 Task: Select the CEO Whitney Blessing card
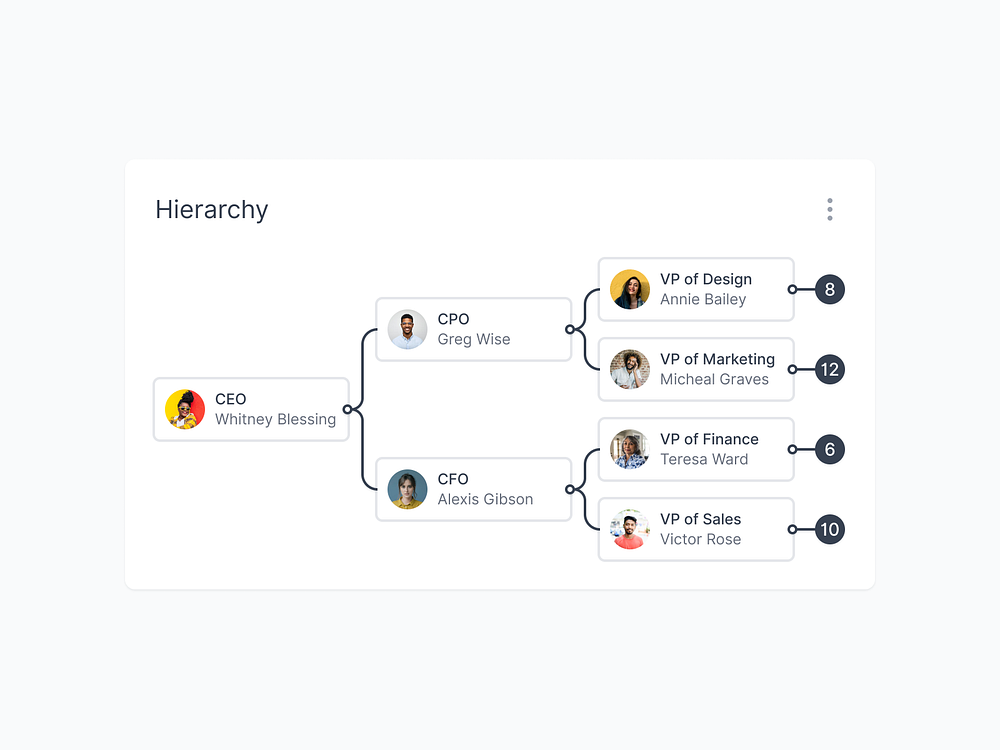(250, 409)
